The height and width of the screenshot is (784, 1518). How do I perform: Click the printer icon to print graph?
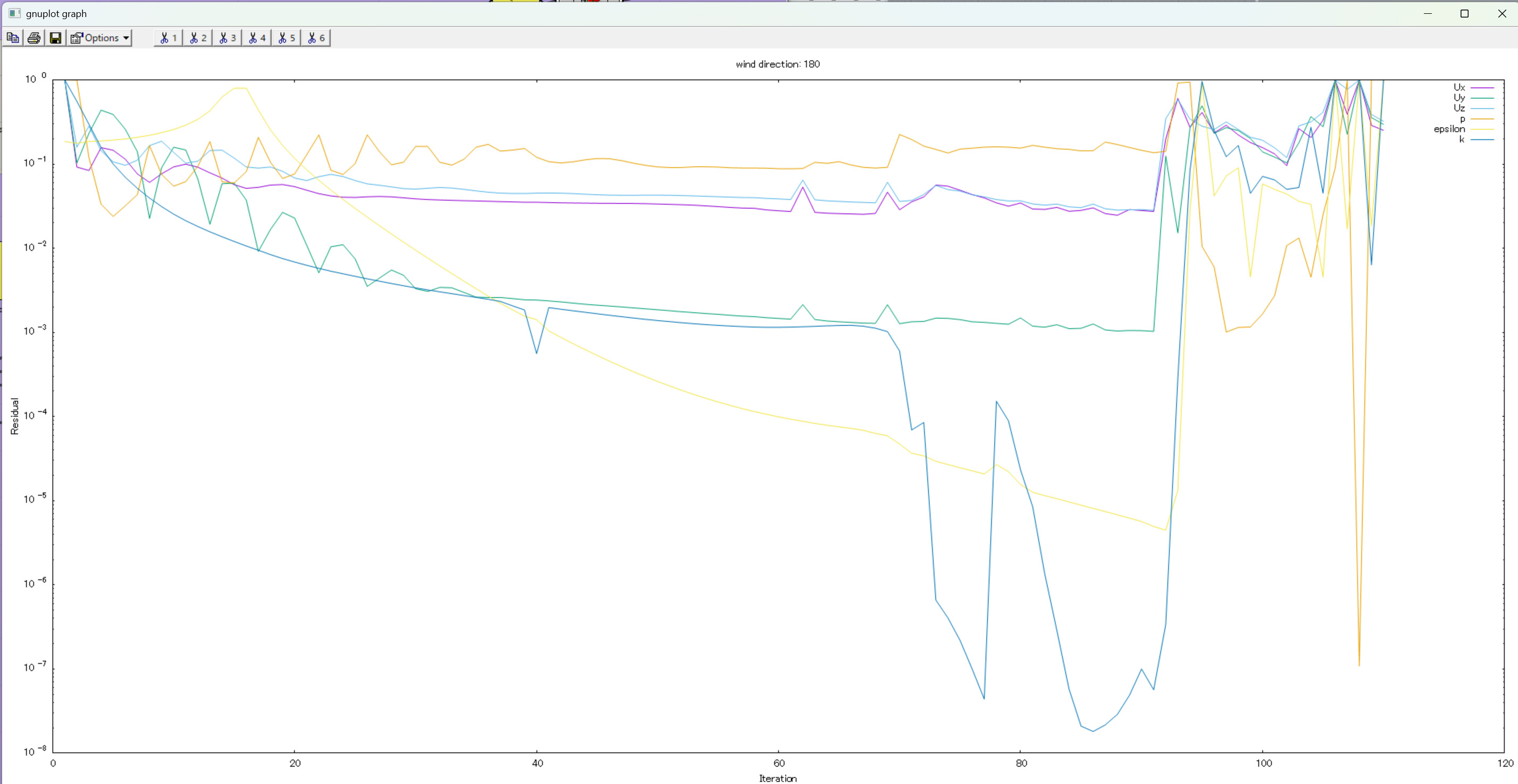click(34, 38)
